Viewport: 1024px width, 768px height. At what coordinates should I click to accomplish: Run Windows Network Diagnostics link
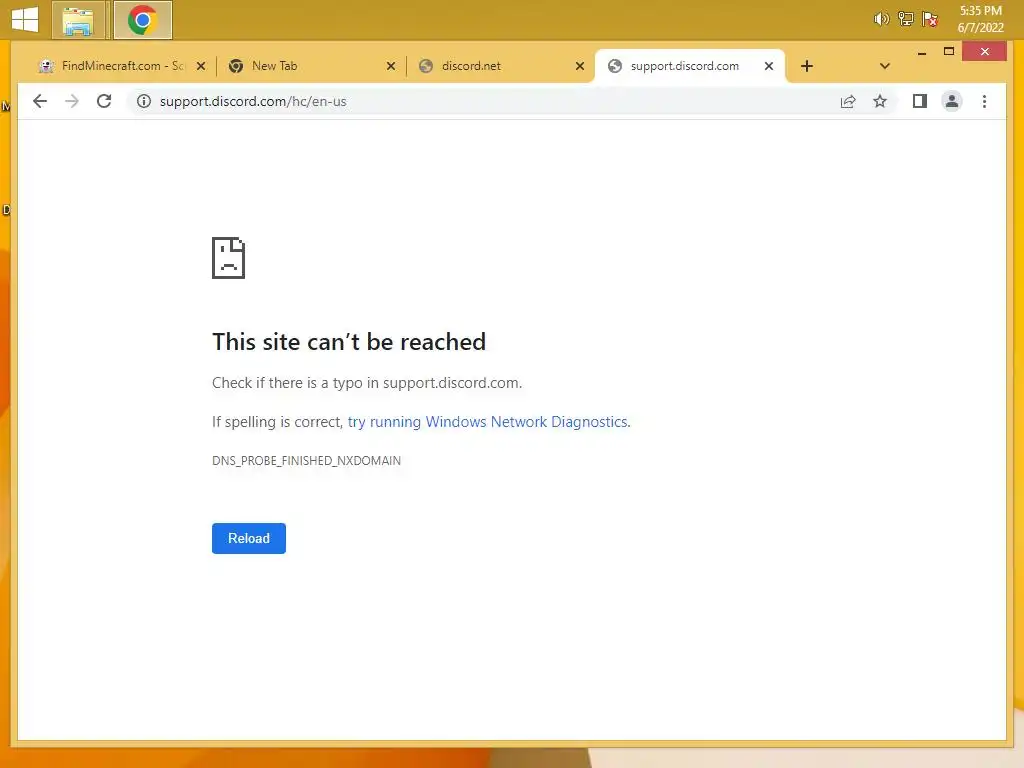tap(488, 422)
